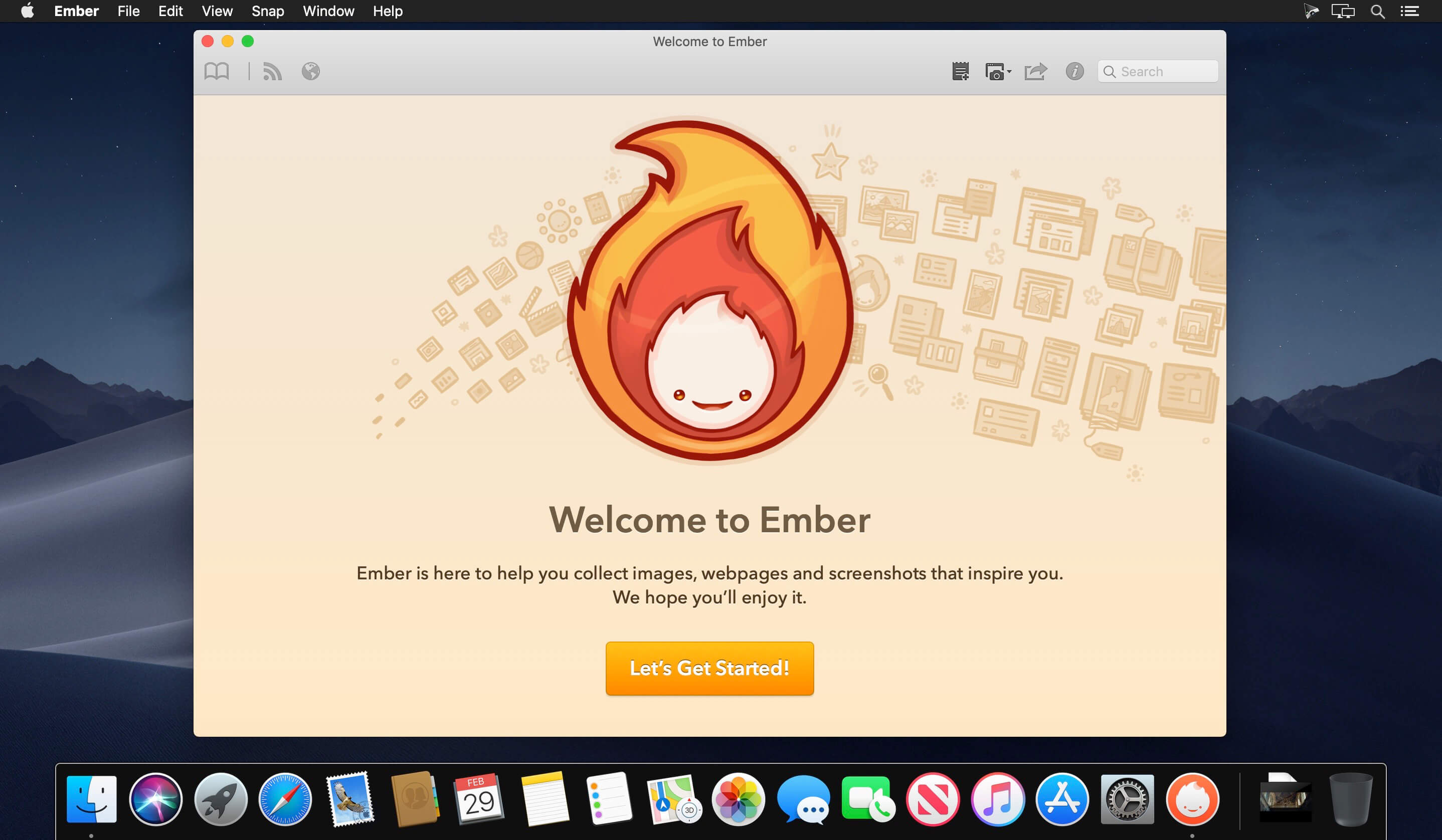This screenshot has height=840, width=1442.
Task: Click the Share arrow icon in toolbar
Action: (1036, 72)
